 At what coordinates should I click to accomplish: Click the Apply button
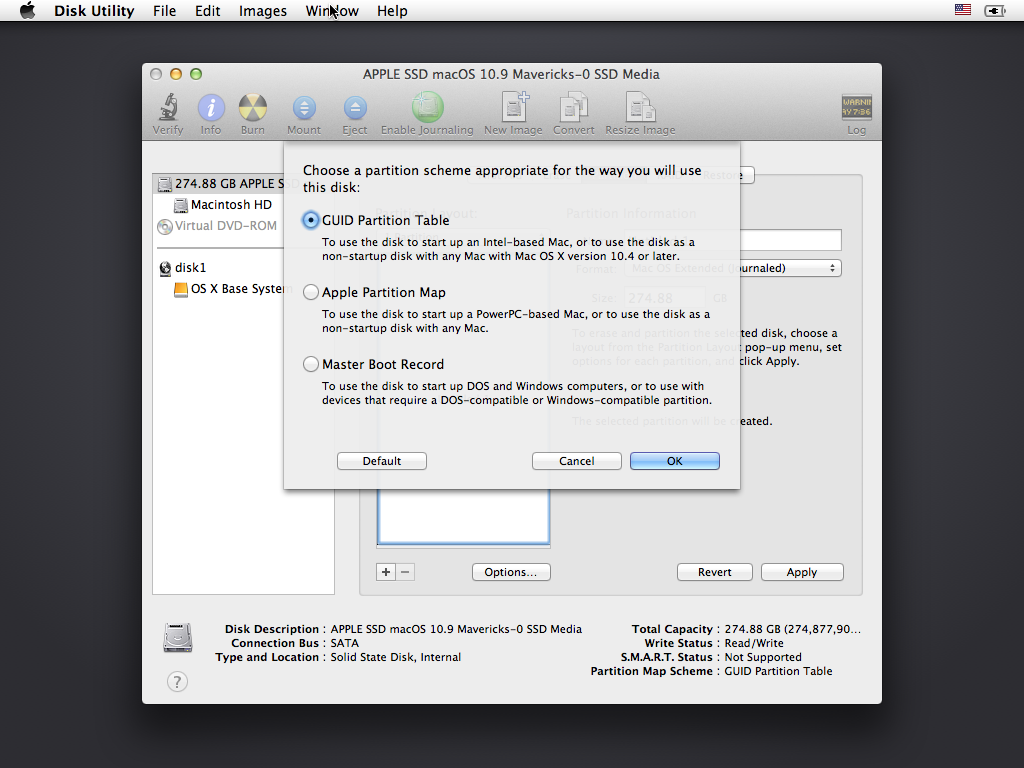(x=802, y=572)
